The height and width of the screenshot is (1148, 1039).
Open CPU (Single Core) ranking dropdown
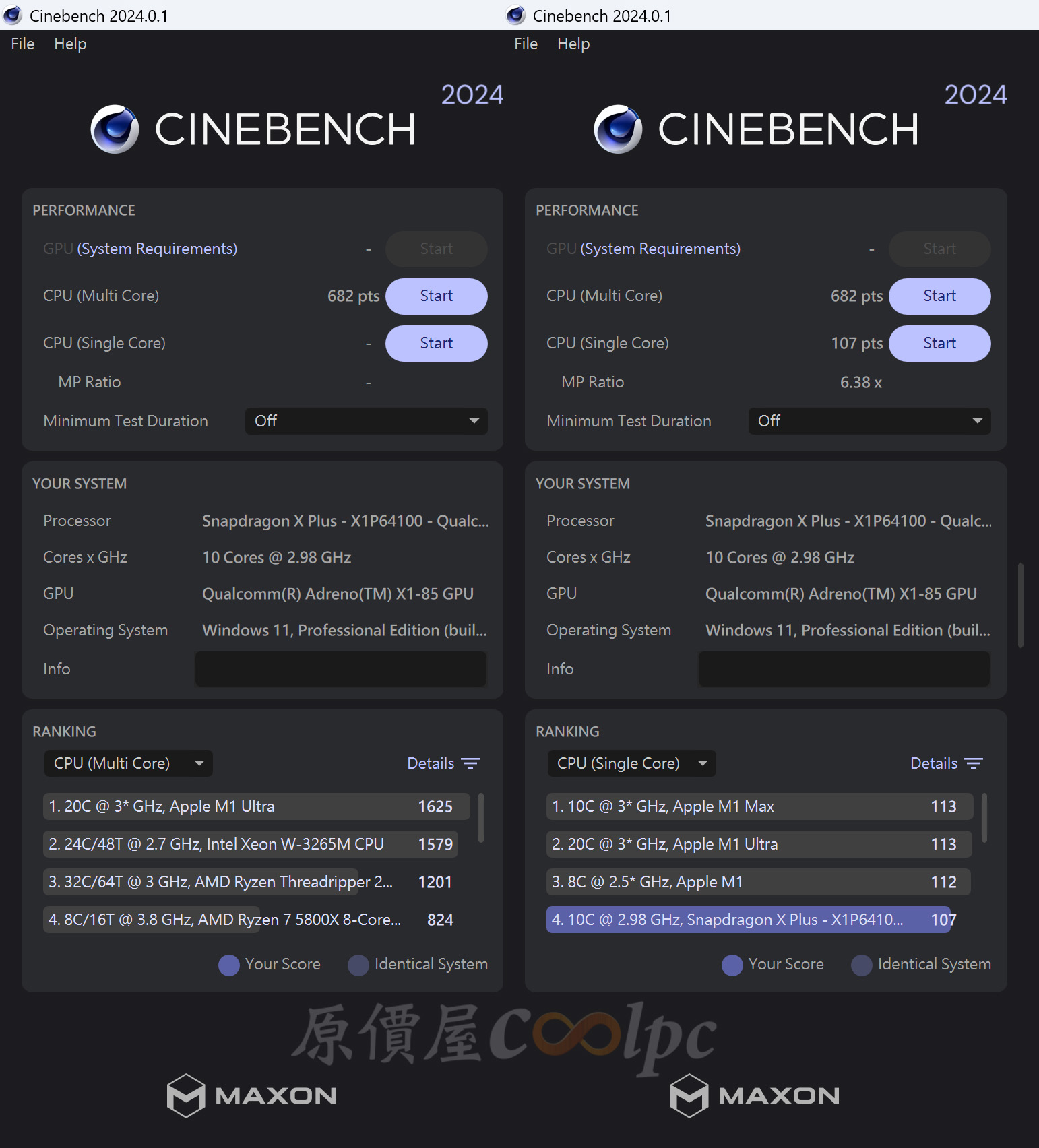coord(631,763)
